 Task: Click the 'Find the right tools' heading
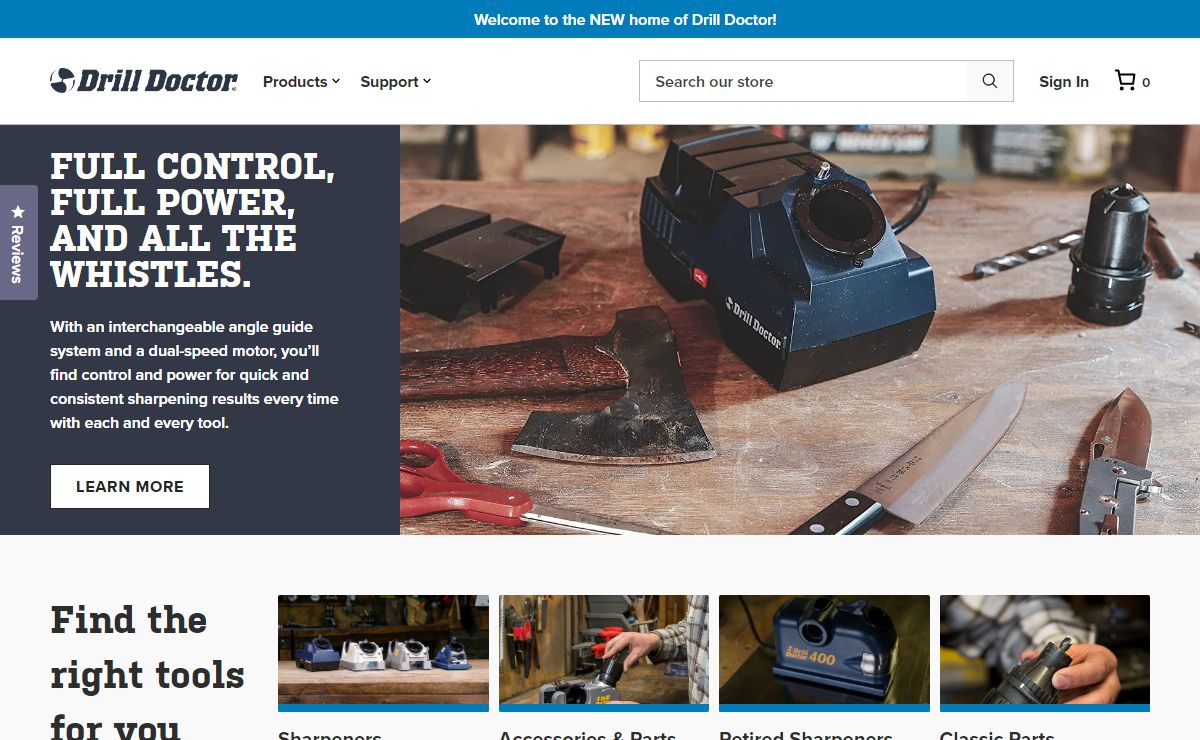pos(148,672)
